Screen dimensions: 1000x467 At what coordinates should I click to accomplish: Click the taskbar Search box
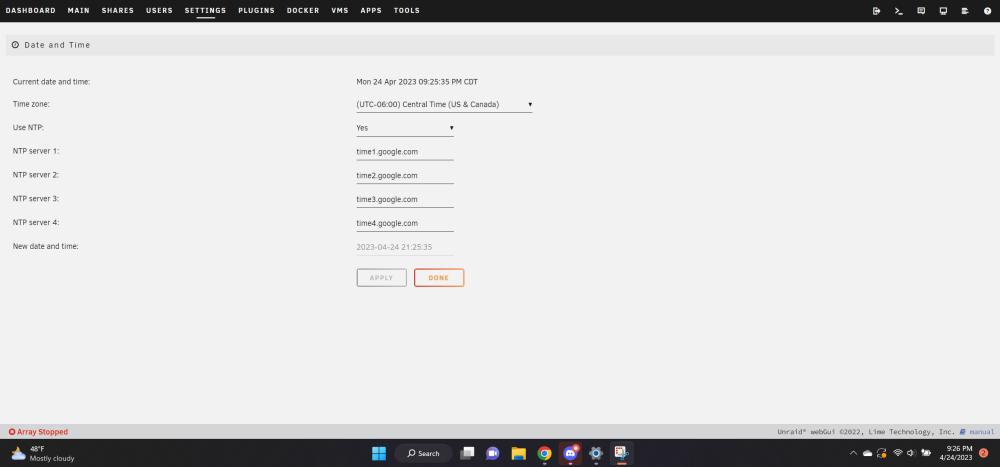tap(423, 454)
